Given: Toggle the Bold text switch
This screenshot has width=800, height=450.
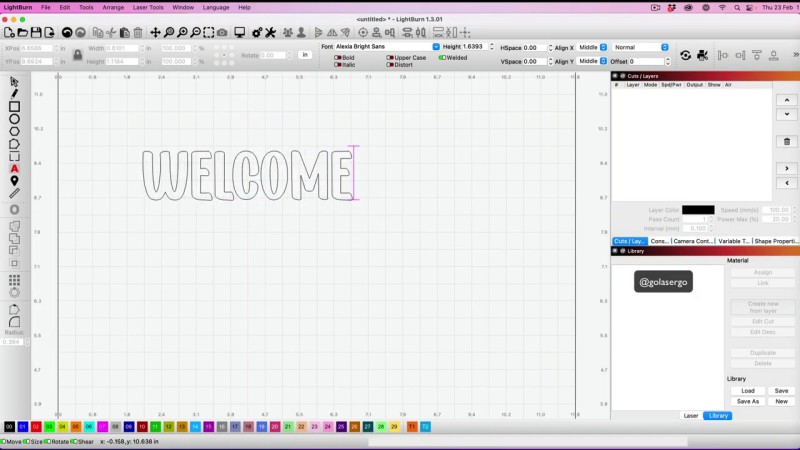Looking at the screenshot, I should [x=337, y=57].
